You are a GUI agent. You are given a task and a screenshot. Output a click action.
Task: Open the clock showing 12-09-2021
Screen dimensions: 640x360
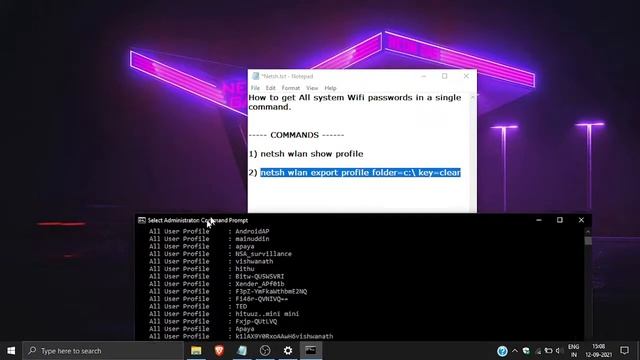(x=598, y=351)
